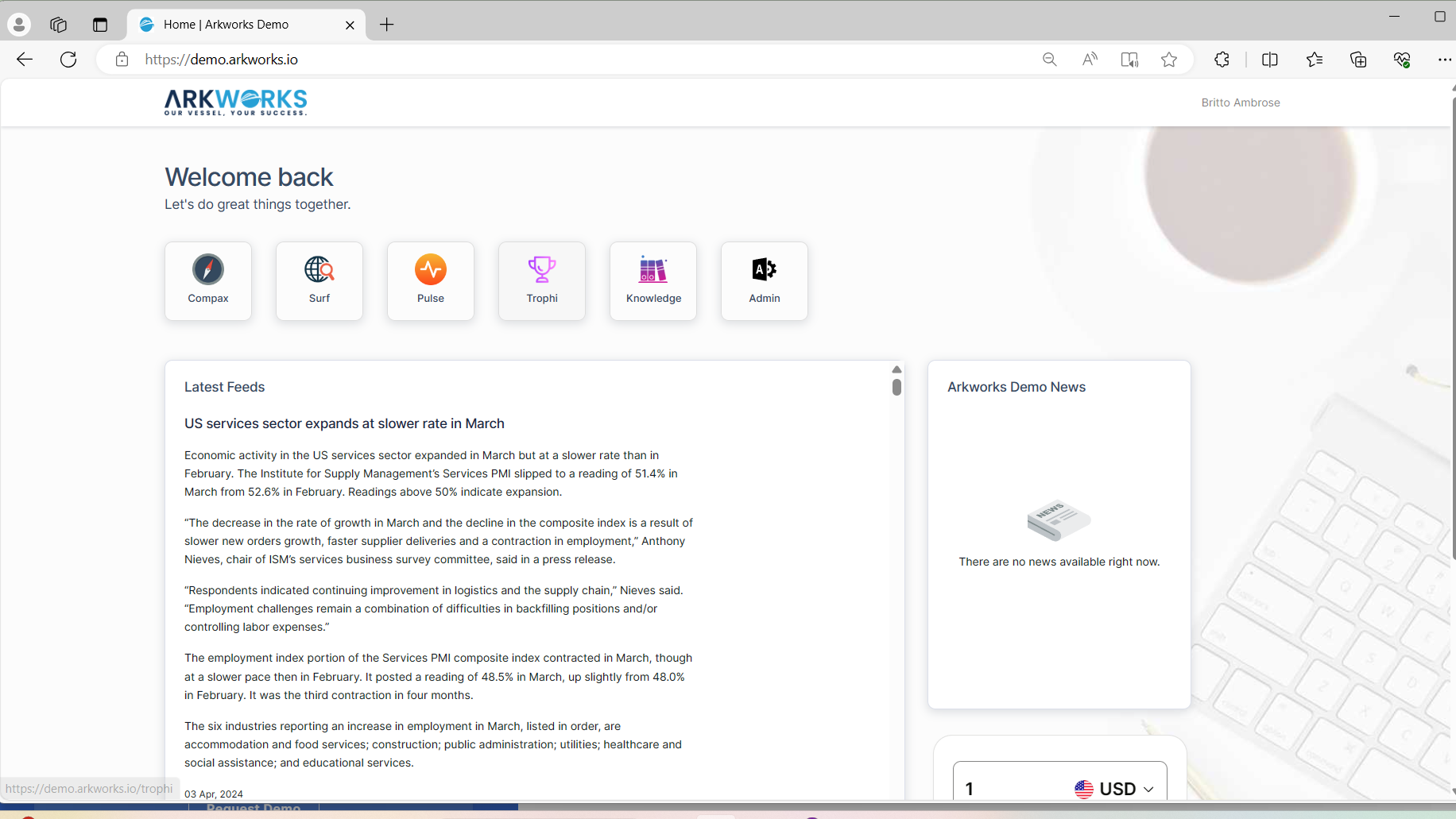This screenshot has width=1456, height=819.
Task: Toggle split screen view
Action: coord(1270,60)
